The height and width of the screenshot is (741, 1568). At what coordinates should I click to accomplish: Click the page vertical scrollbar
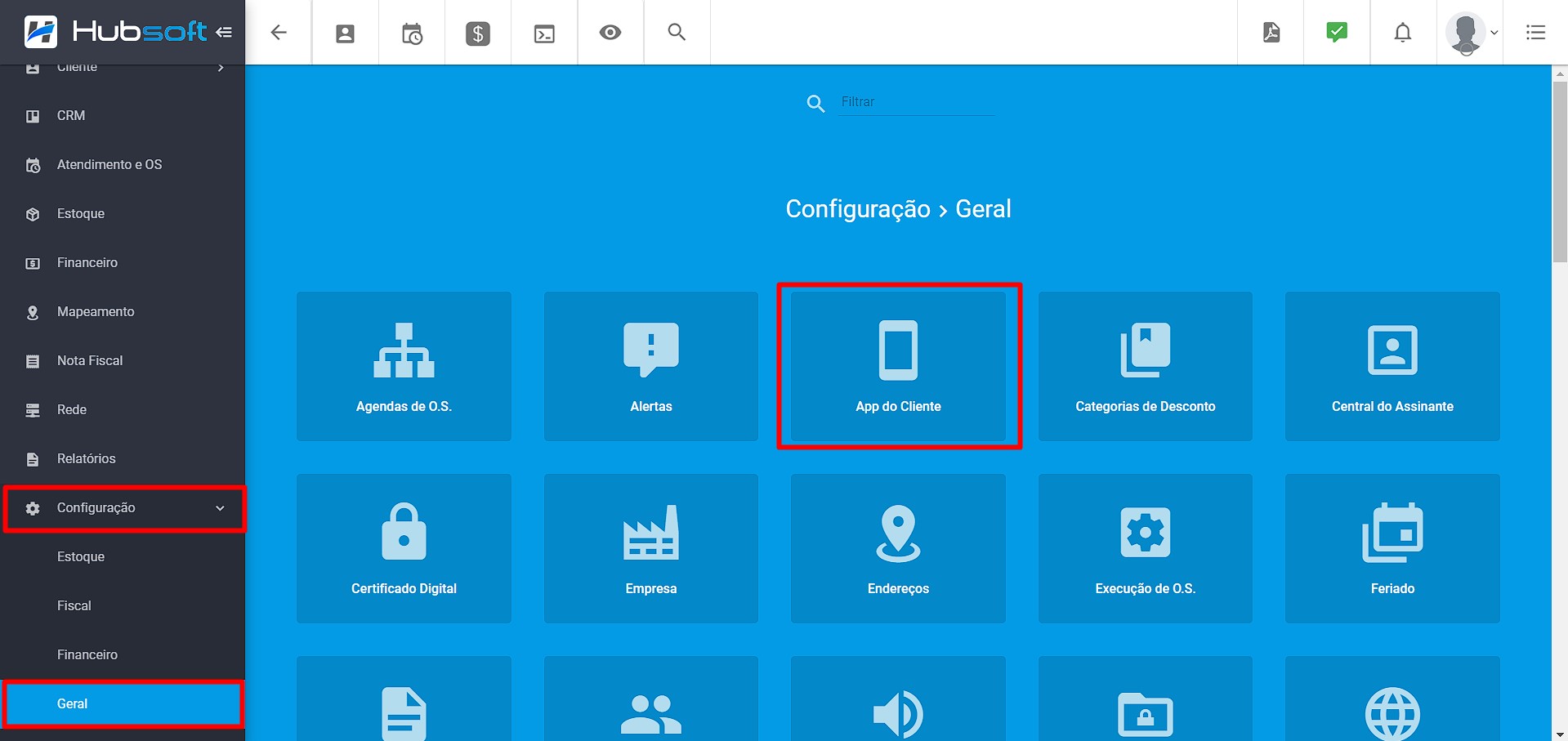1560,172
